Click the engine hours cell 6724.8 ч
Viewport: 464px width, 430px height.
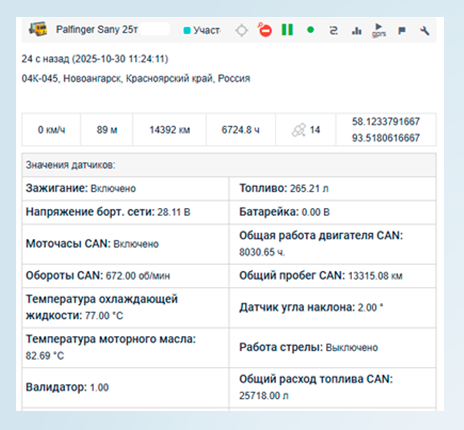click(x=241, y=130)
